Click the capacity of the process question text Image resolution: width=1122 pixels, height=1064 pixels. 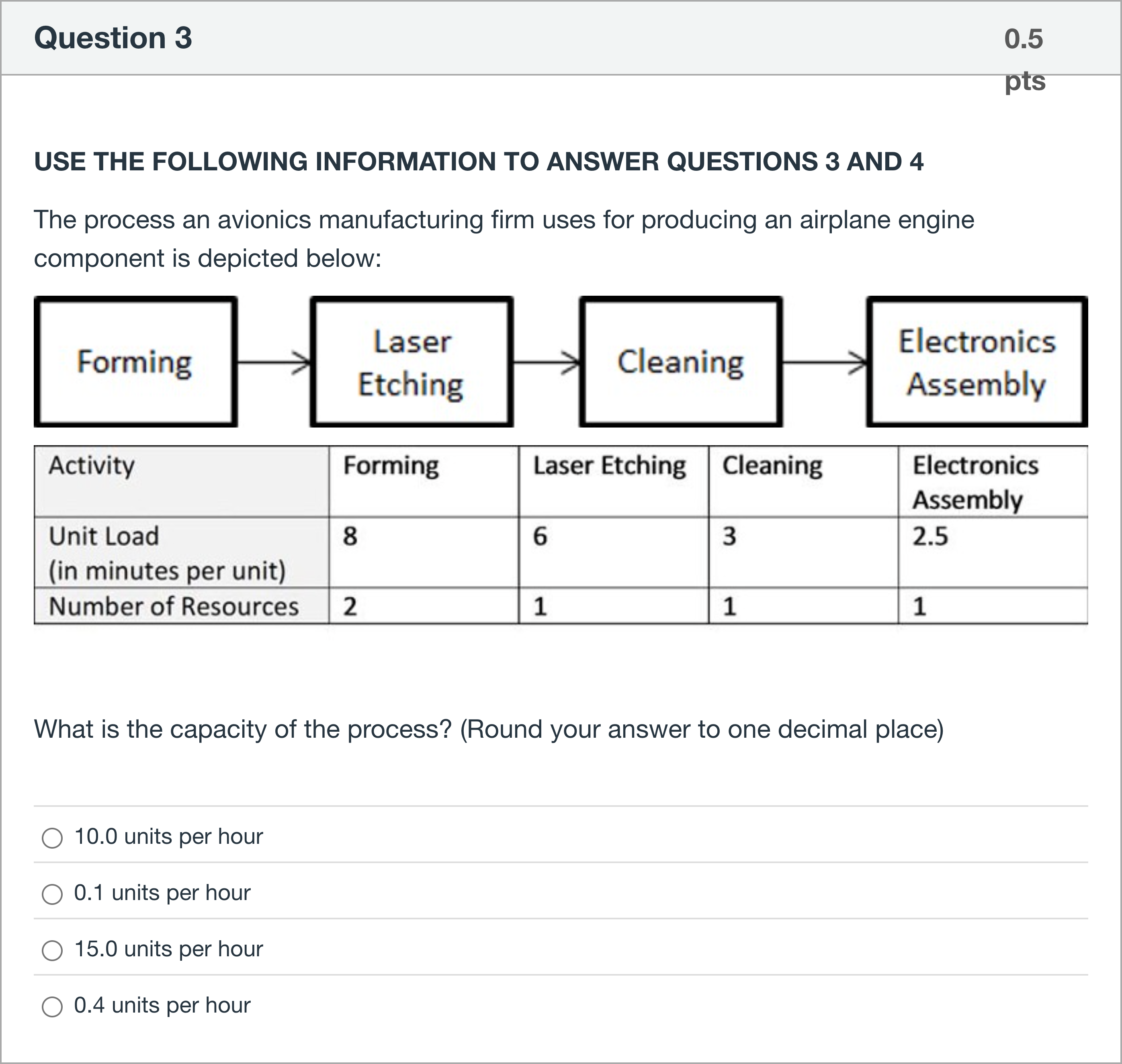[489, 729]
